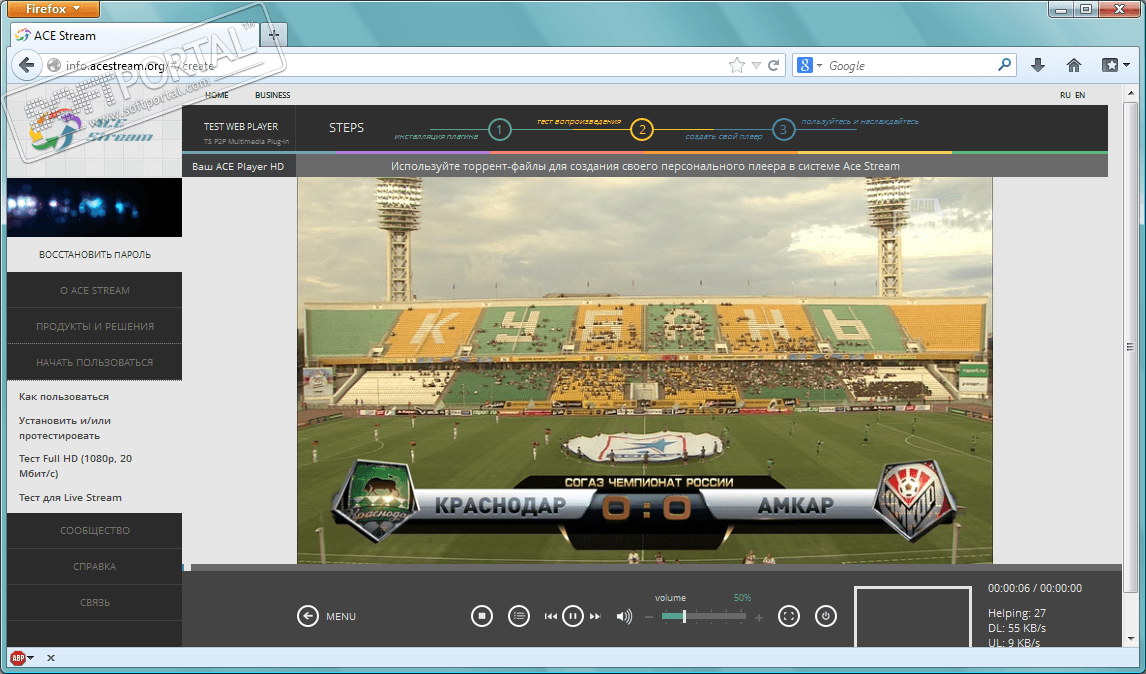The width and height of the screenshot is (1146, 674).
Task: Increase volume with the plus icon
Action: (x=759, y=618)
